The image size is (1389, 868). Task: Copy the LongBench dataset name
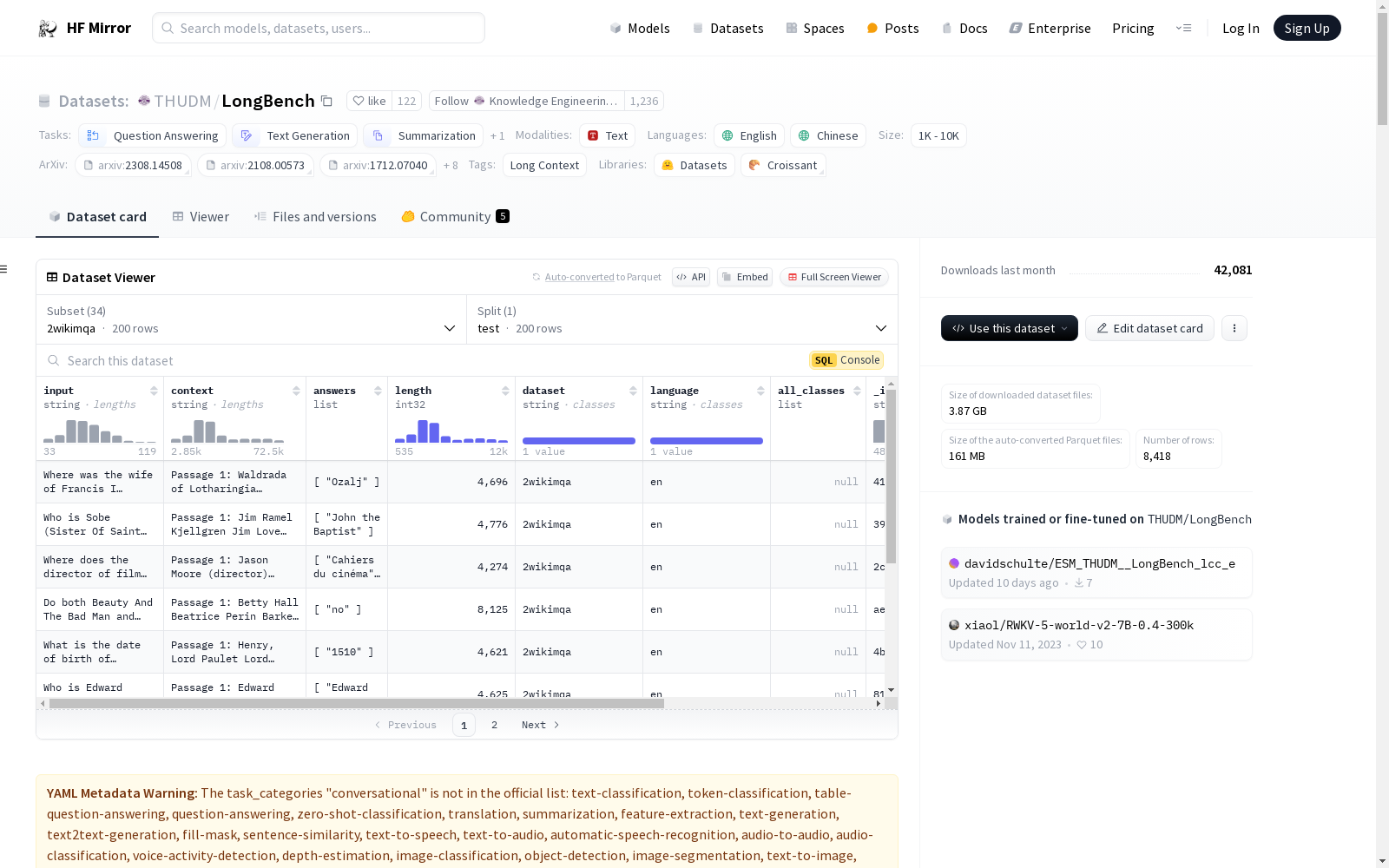326,101
